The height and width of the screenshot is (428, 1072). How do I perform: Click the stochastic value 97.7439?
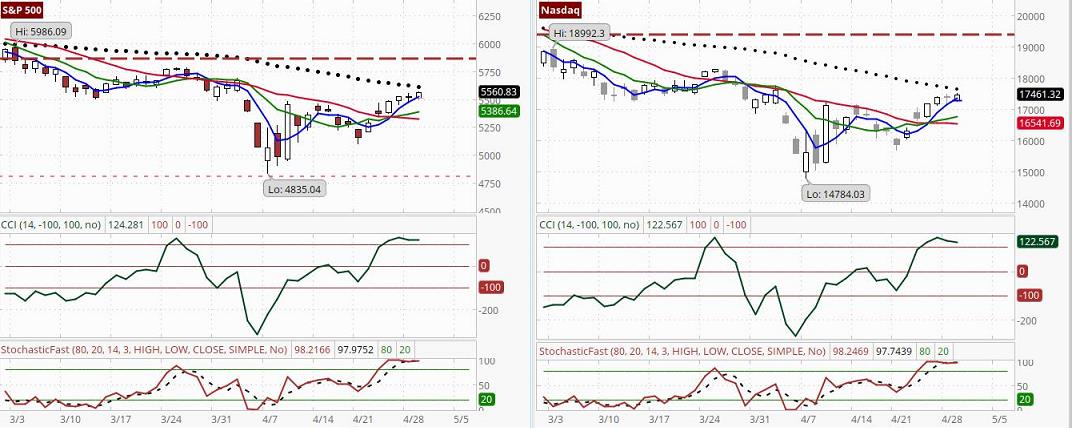click(892, 351)
